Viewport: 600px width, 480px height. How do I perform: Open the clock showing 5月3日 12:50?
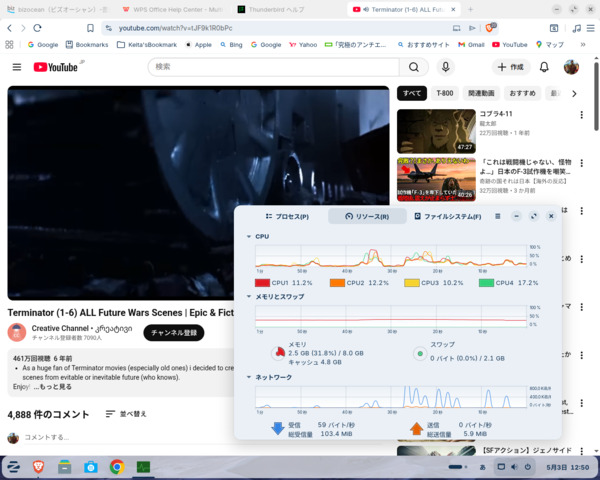[568, 467]
